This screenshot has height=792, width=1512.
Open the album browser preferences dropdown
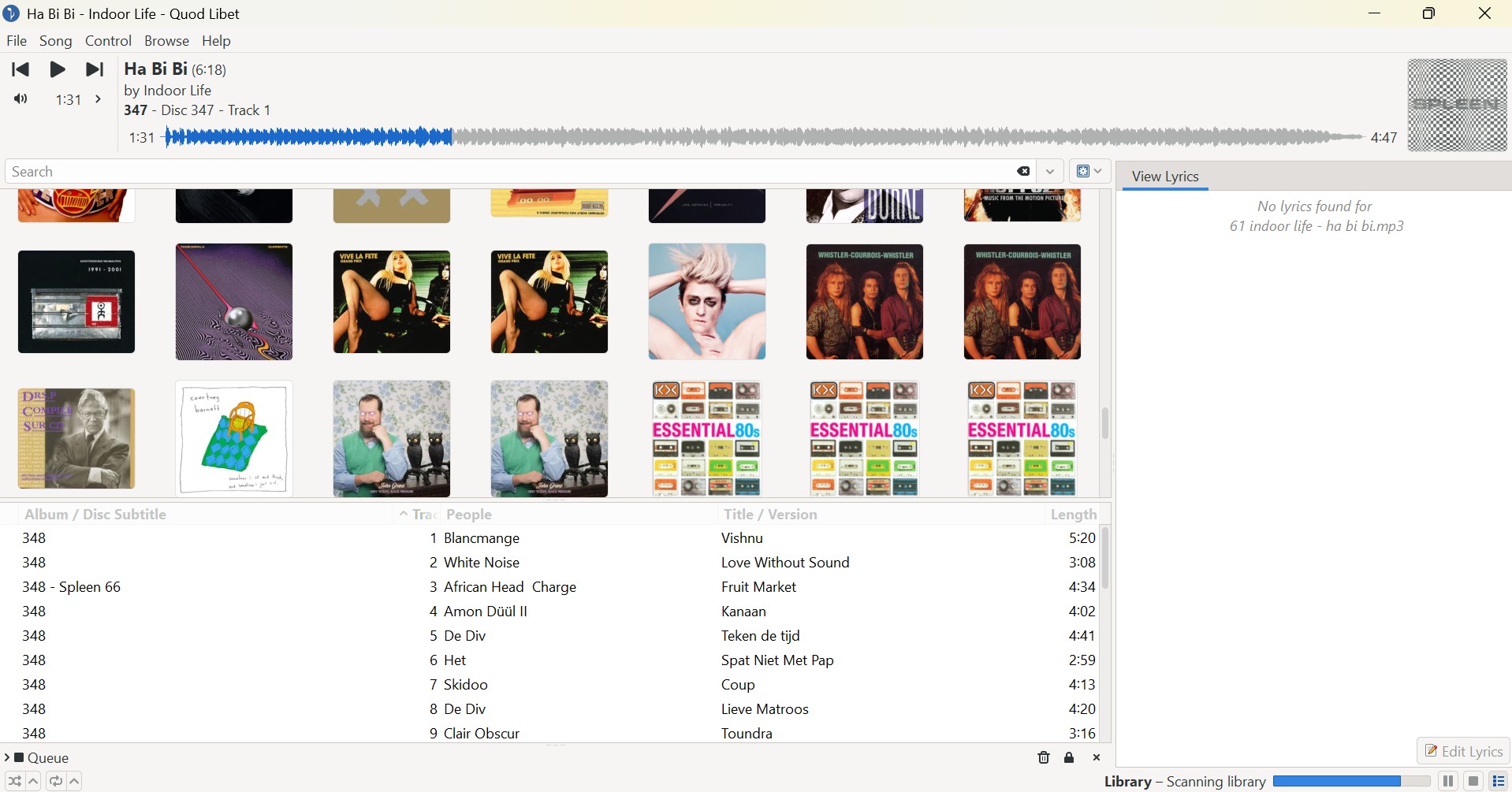click(1089, 172)
